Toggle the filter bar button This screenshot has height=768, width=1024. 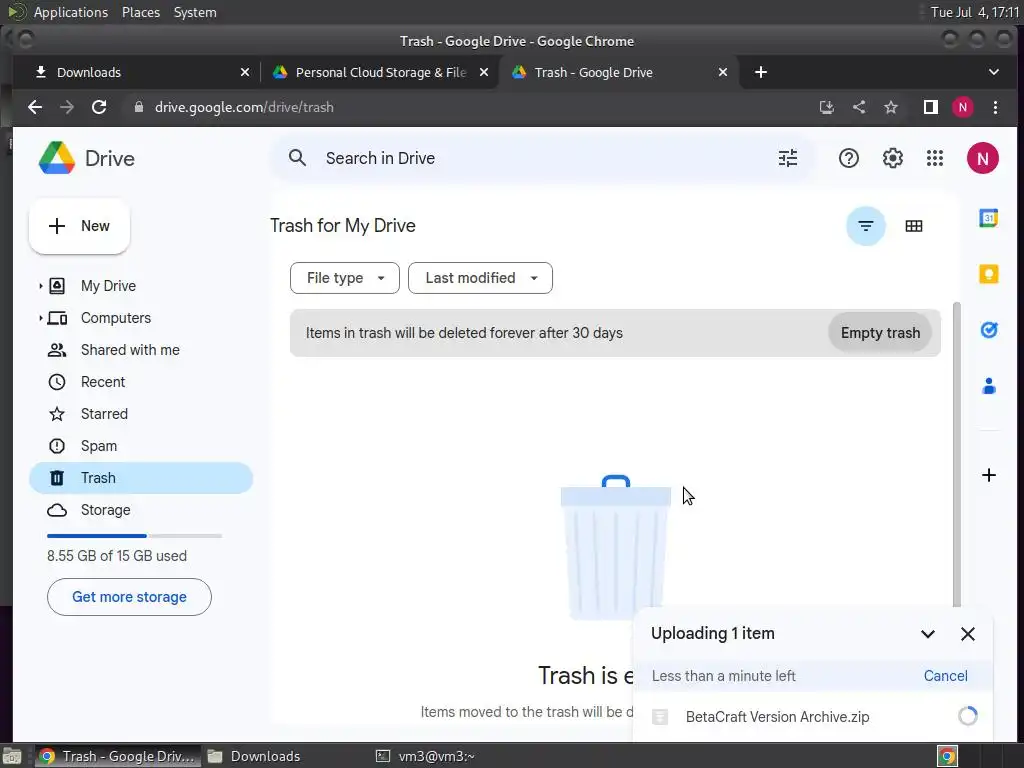pos(865,226)
